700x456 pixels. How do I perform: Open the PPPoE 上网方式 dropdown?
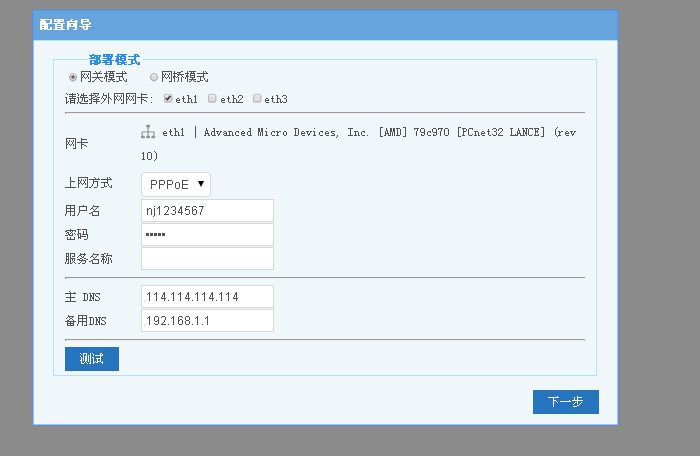coord(176,184)
